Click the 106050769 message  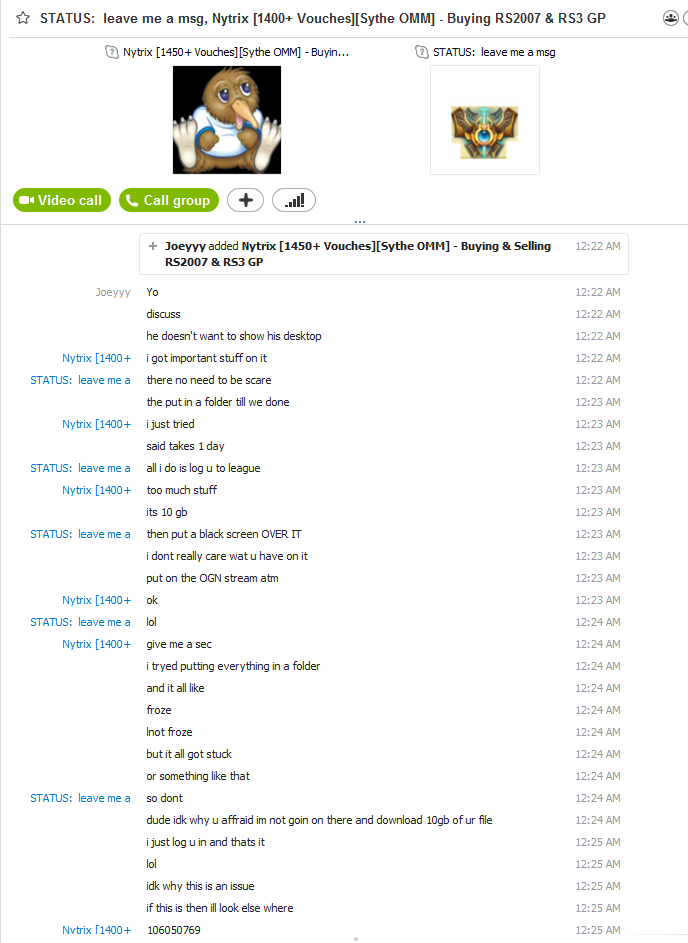point(174,930)
